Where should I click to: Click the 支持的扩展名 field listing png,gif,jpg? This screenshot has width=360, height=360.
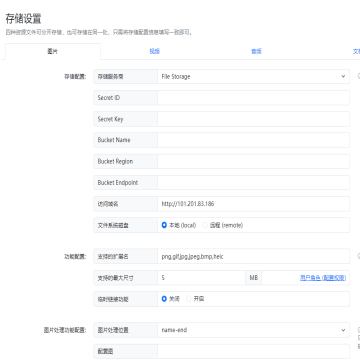253,256
